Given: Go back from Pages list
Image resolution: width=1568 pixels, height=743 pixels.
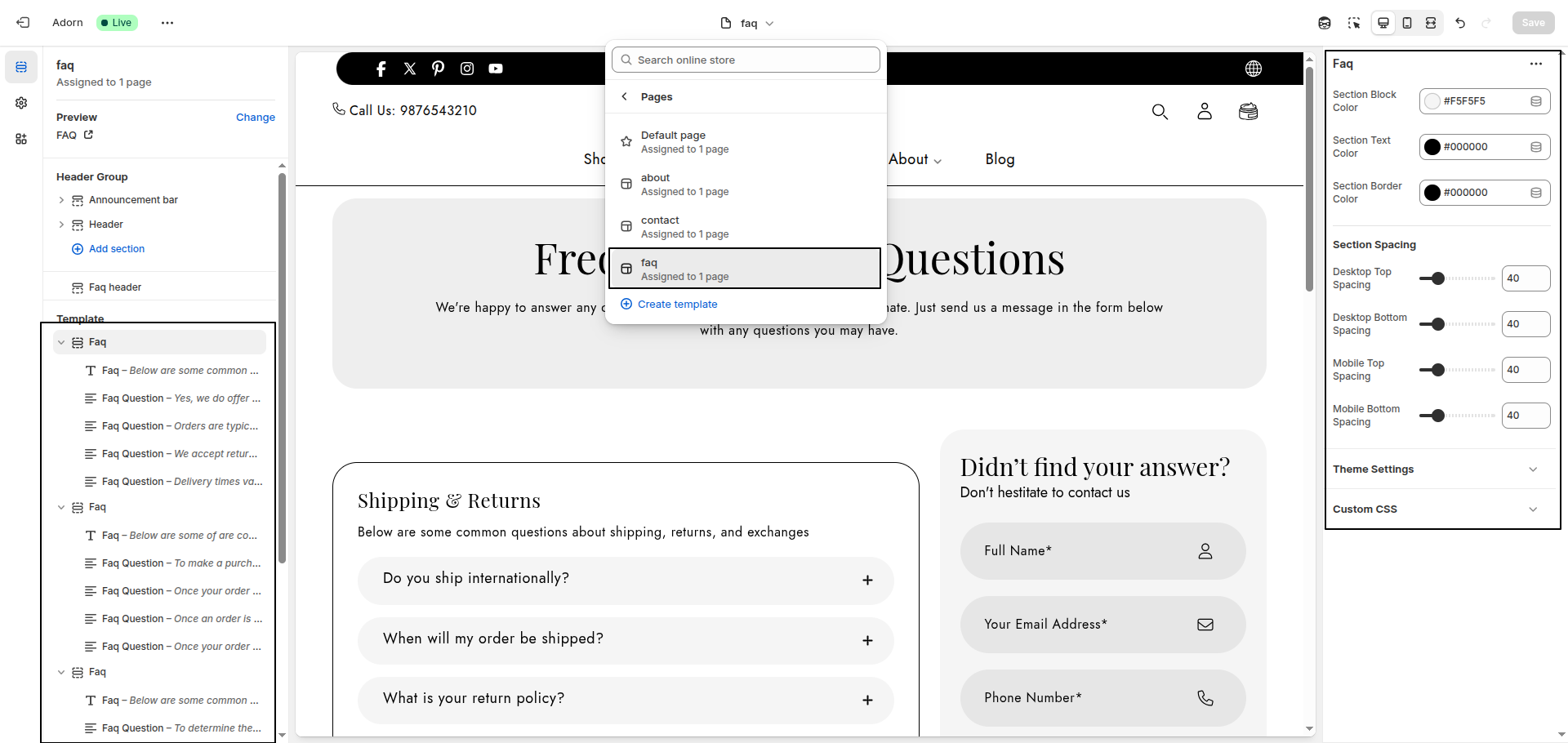Looking at the screenshot, I should (x=625, y=96).
